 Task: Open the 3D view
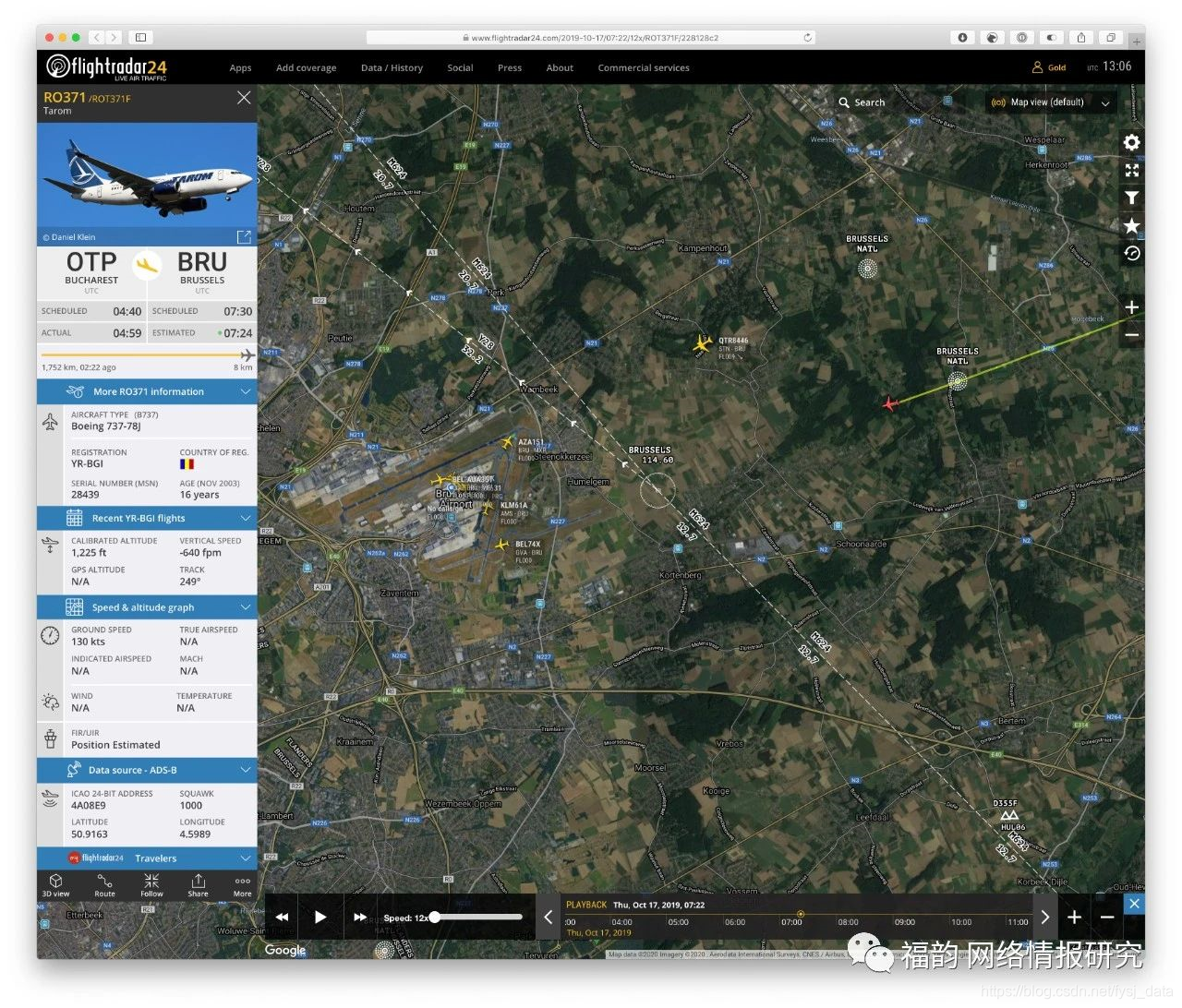pos(55,885)
